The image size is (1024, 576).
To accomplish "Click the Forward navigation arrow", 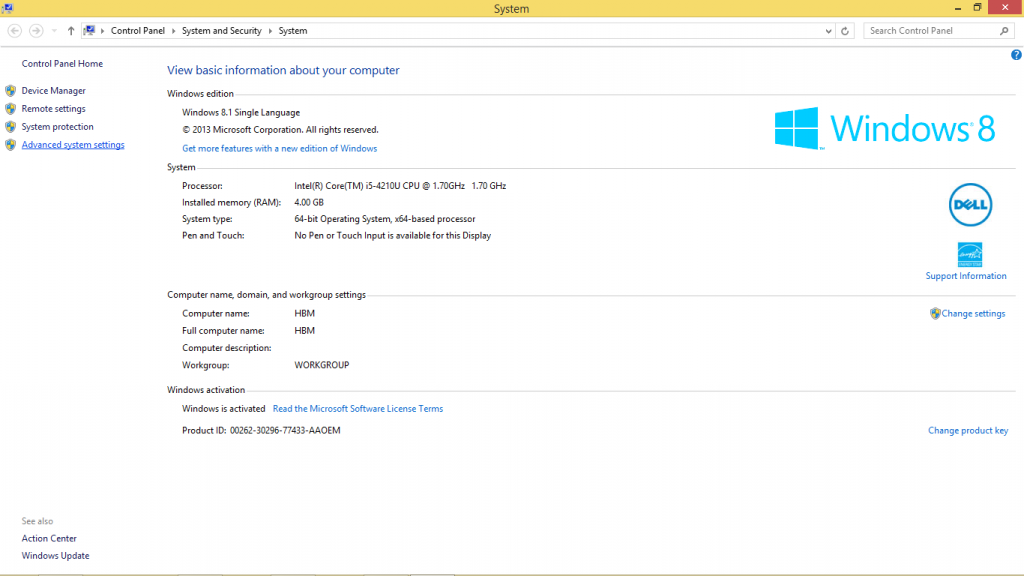I will 36,31.
